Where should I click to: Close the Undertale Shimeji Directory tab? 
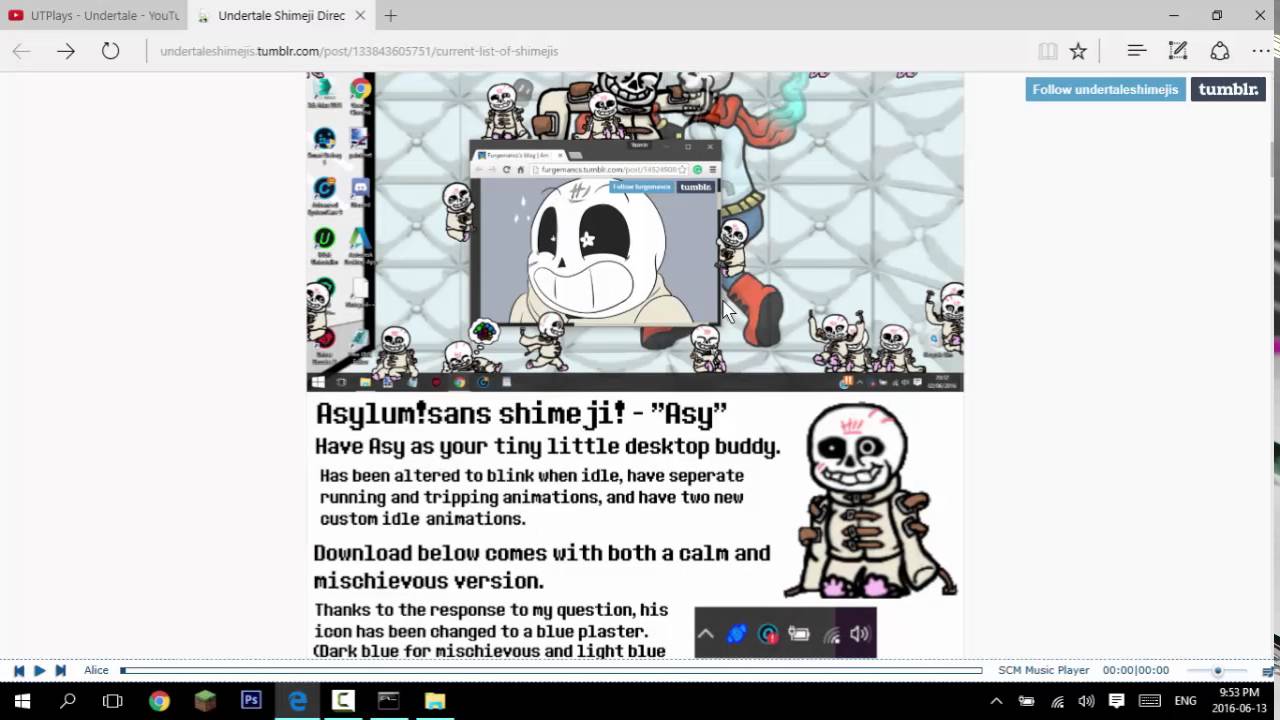pyautogui.click(x=360, y=16)
